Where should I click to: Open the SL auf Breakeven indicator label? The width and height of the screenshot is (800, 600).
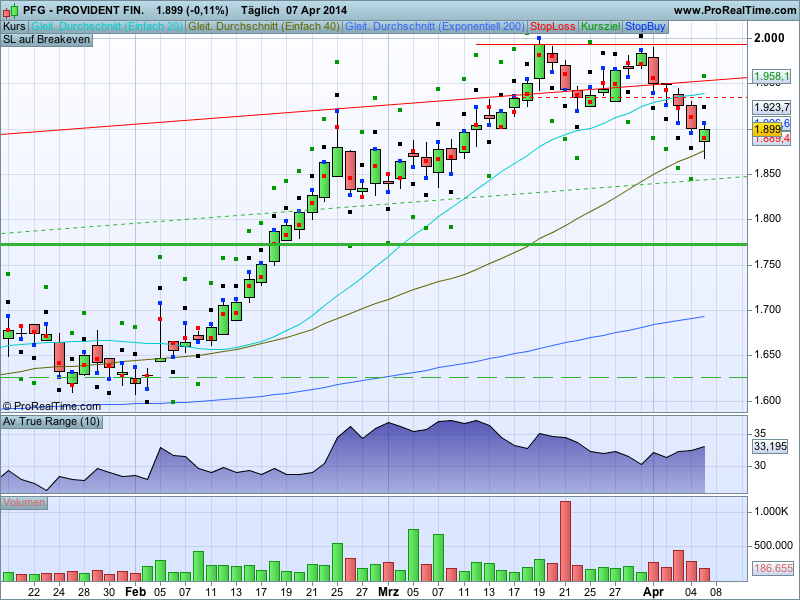[47, 39]
